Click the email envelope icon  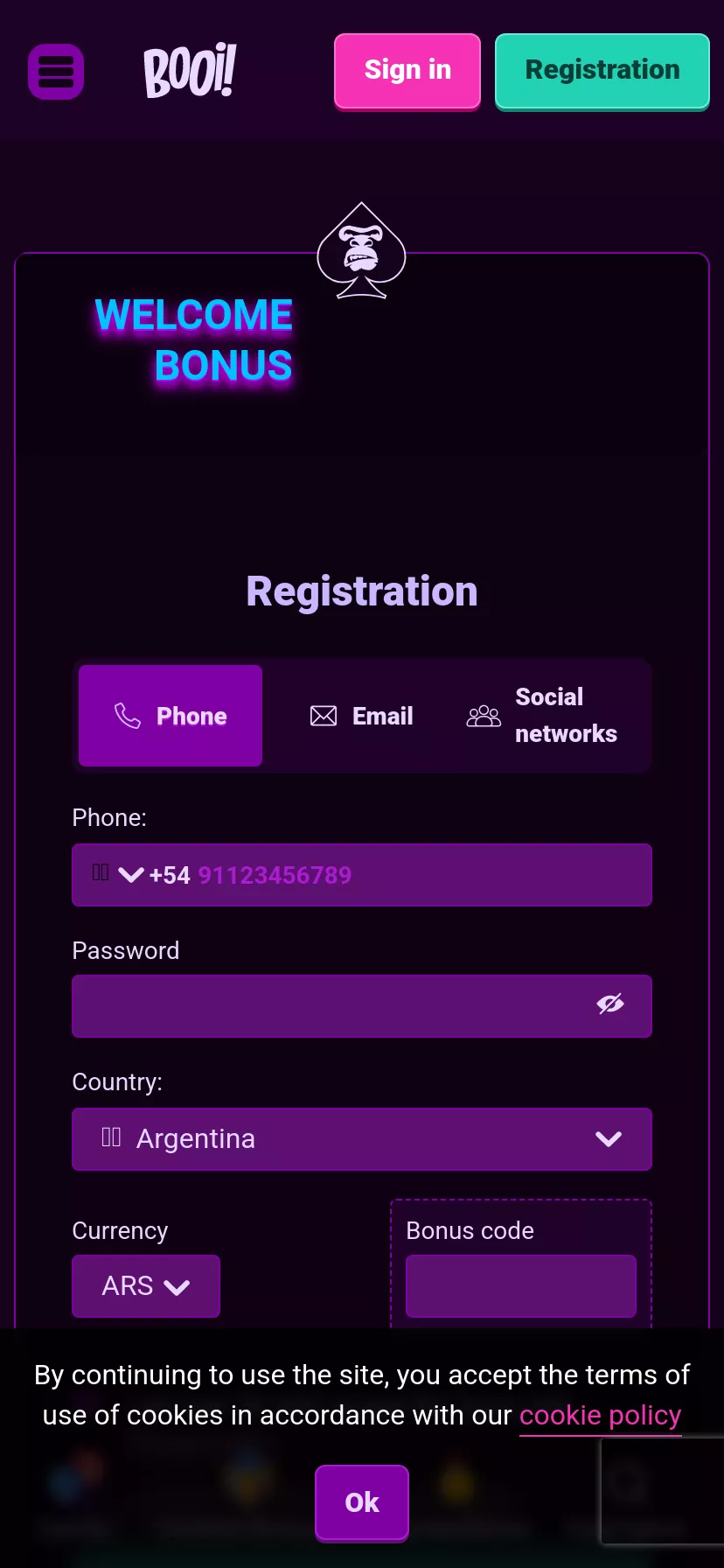point(324,716)
